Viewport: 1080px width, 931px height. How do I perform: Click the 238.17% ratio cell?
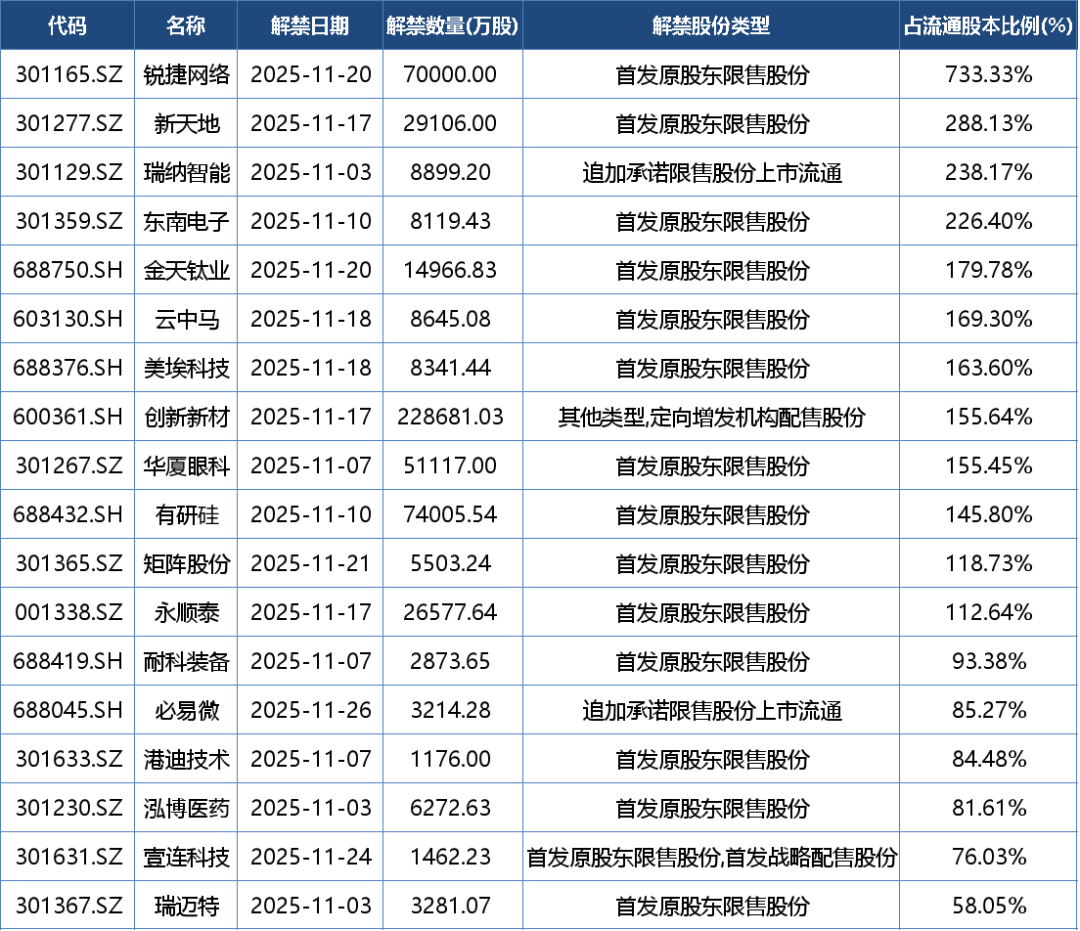pos(988,172)
